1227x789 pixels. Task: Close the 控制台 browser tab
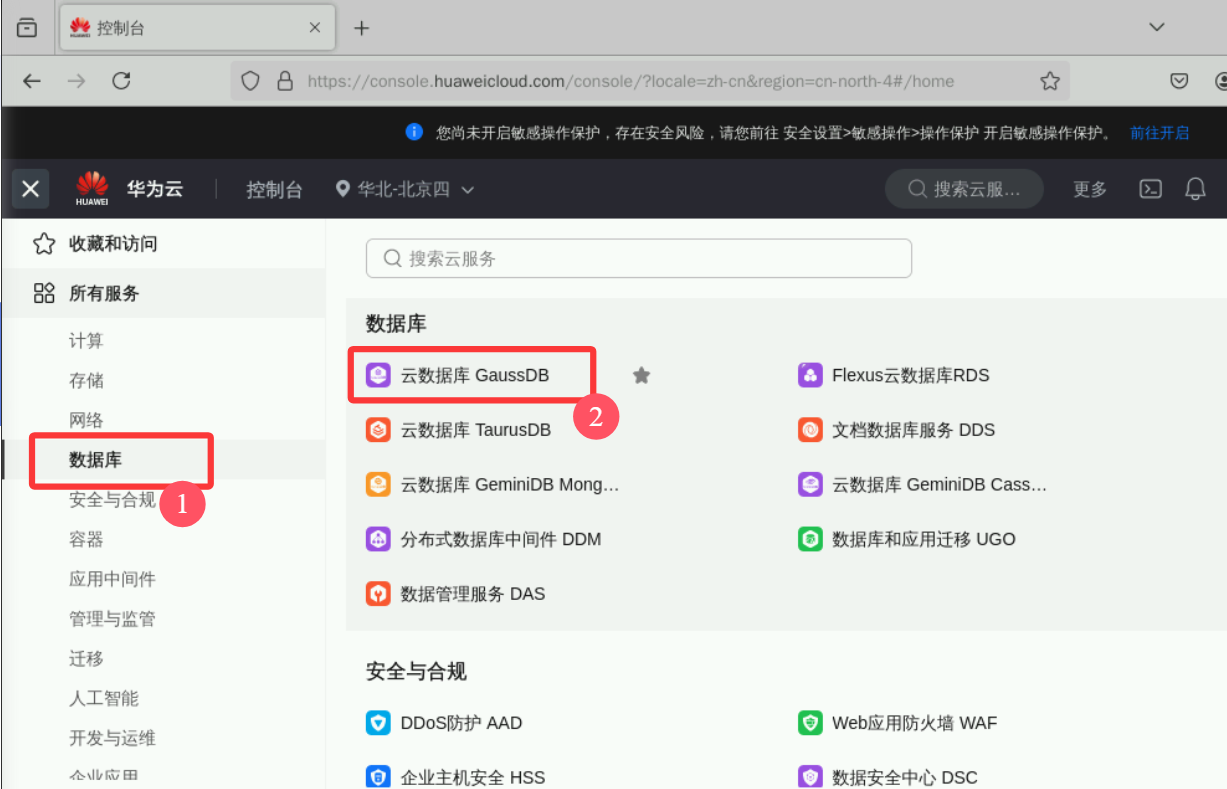click(x=314, y=28)
